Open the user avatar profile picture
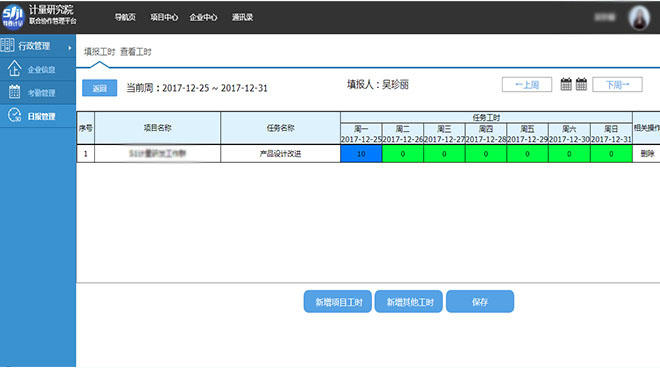 tap(639, 18)
